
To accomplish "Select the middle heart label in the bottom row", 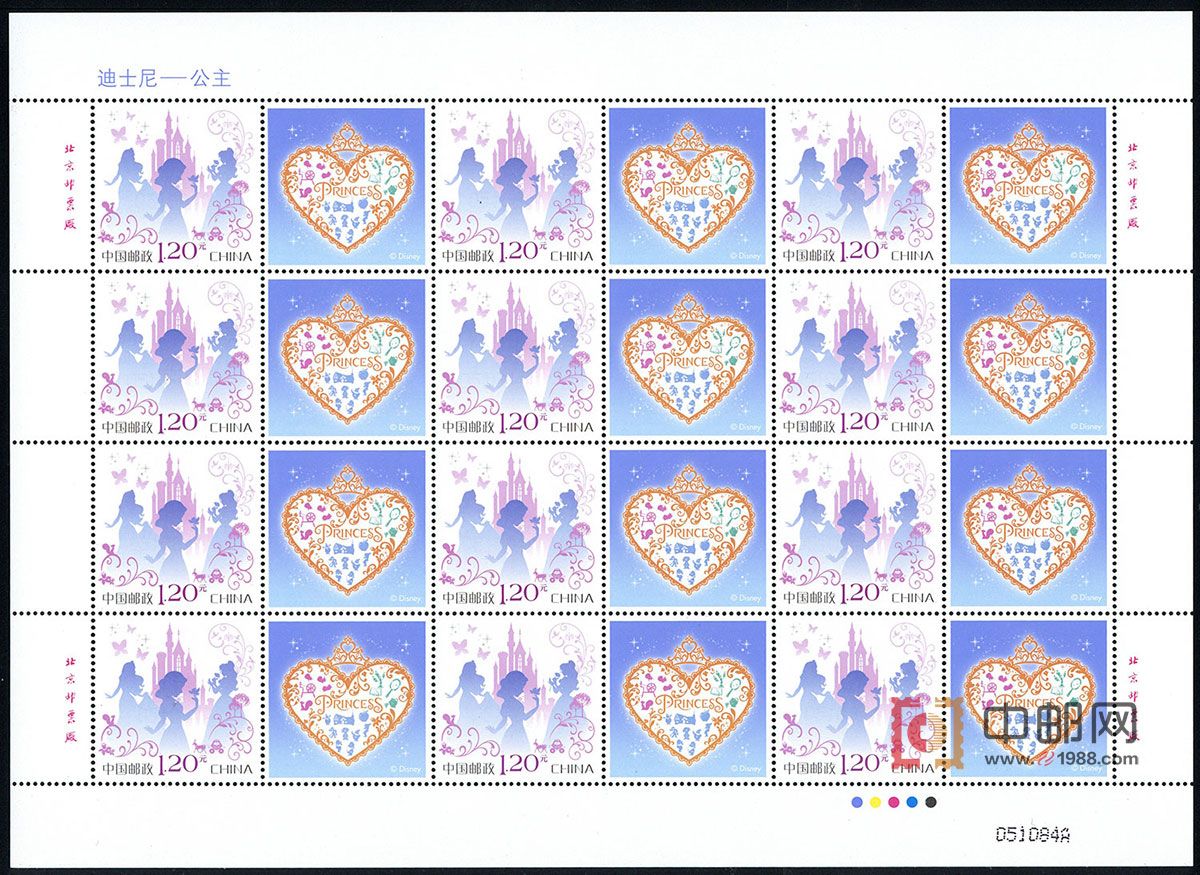I will tap(687, 699).
